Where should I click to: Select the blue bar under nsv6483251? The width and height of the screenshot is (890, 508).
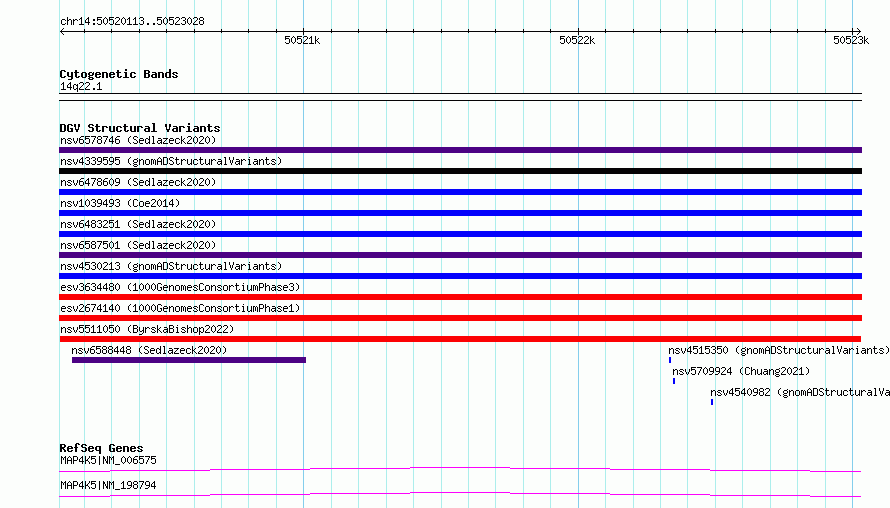[460, 234]
